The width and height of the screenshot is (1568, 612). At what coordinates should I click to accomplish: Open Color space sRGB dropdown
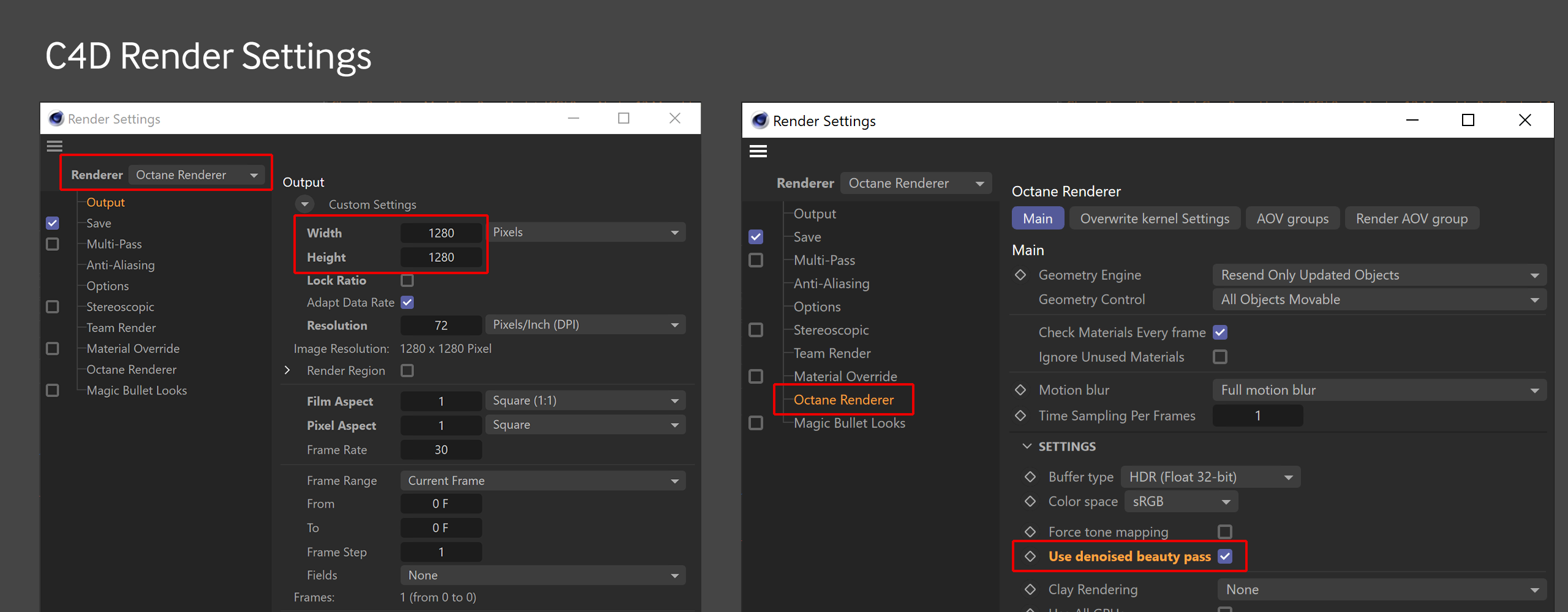point(1181,501)
